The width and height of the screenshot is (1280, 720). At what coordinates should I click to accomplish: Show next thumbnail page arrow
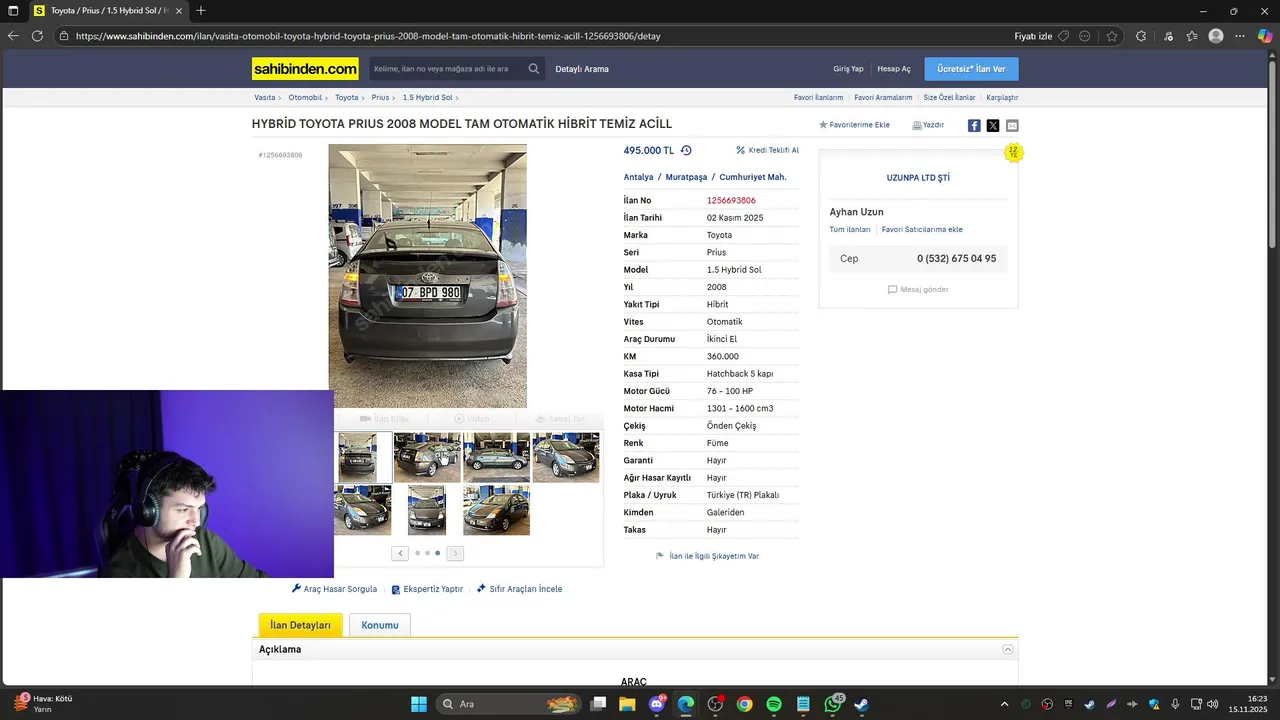pyautogui.click(x=455, y=553)
